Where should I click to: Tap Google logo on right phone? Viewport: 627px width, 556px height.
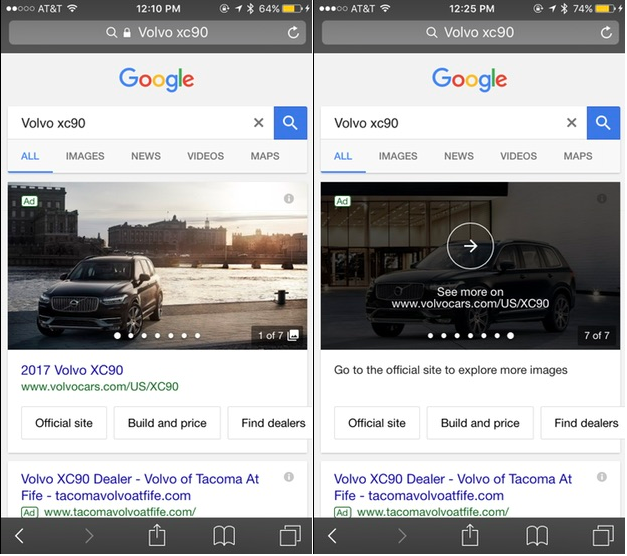point(470,79)
